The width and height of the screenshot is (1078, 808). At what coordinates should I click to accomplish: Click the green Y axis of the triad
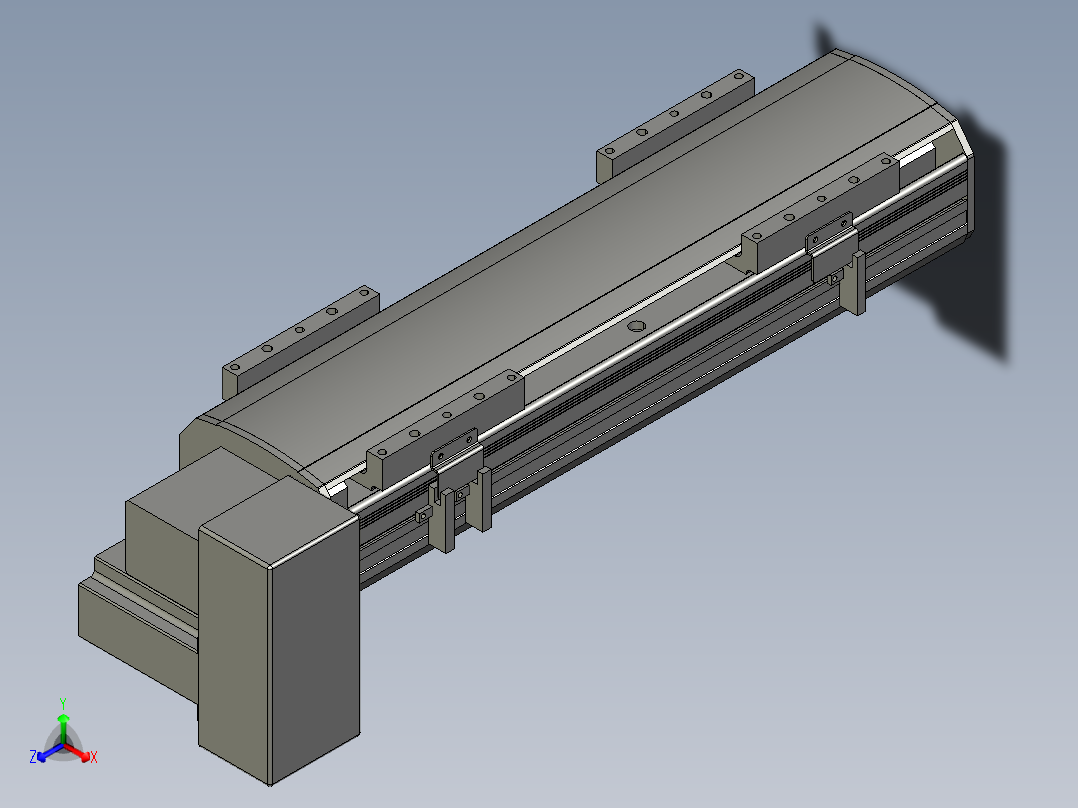coord(63,728)
